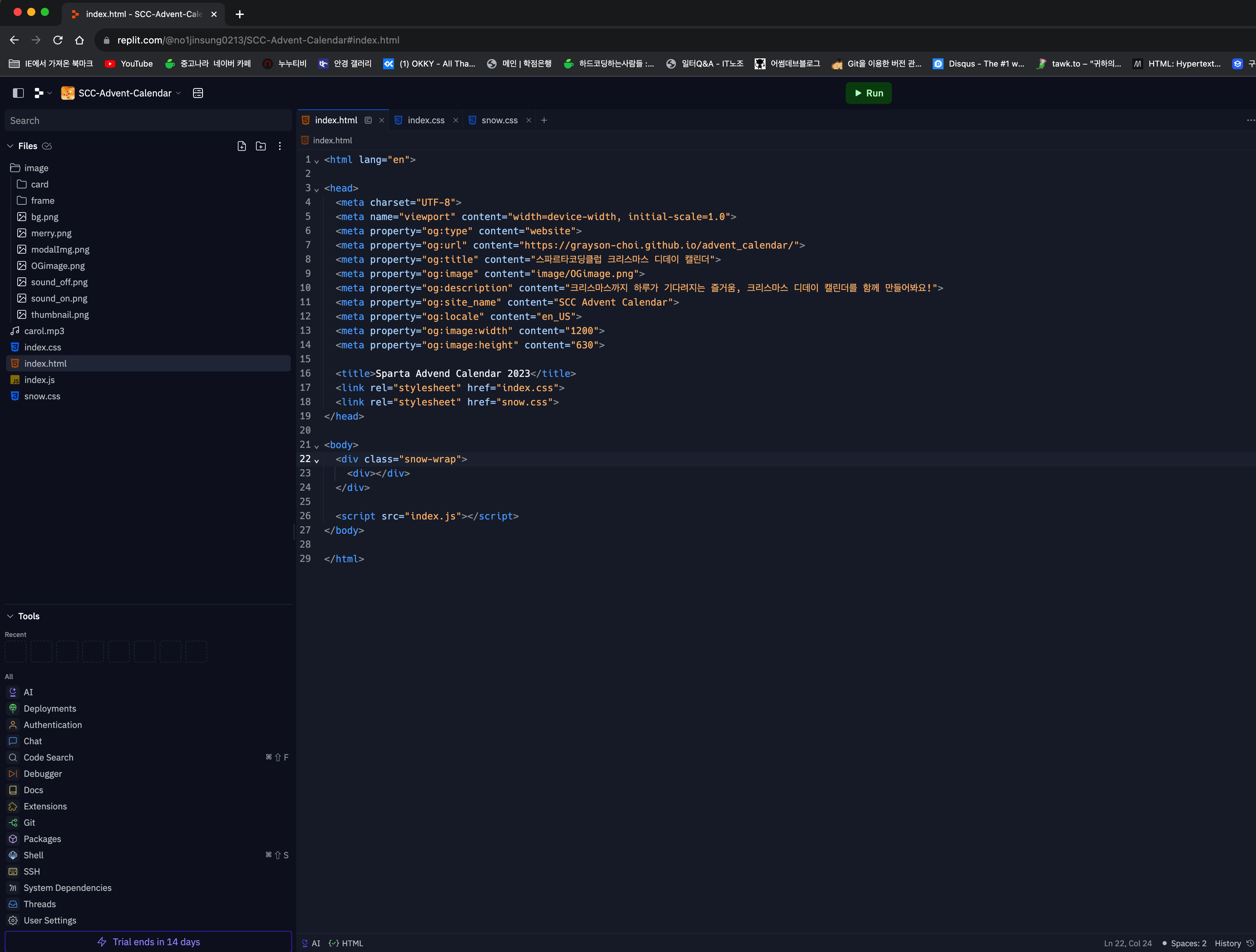Open Files more options menu
Viewport: 1256px width, 952px height.
[280, 146]
